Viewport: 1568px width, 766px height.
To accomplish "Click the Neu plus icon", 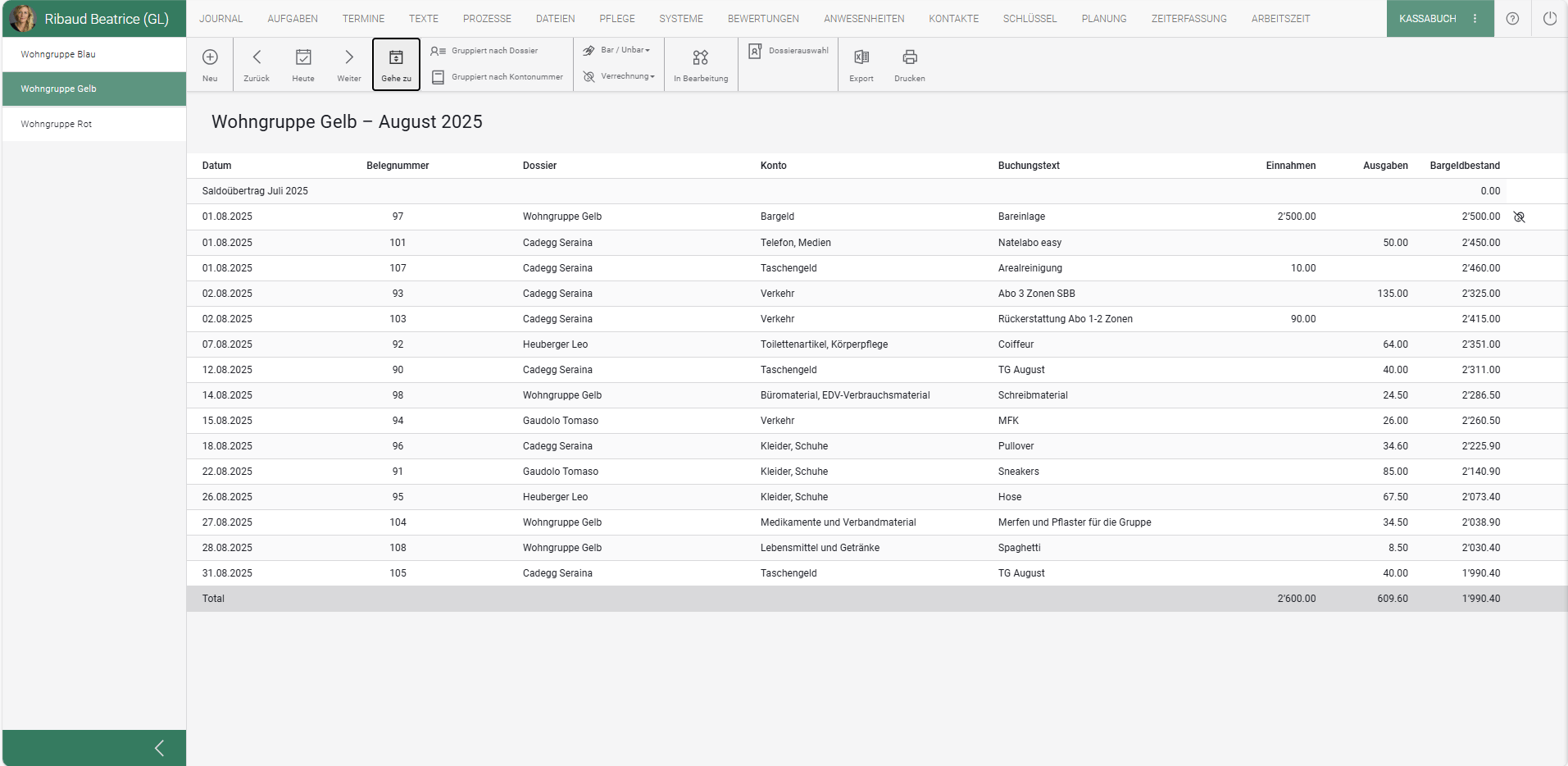I will [x=210, y=57].
